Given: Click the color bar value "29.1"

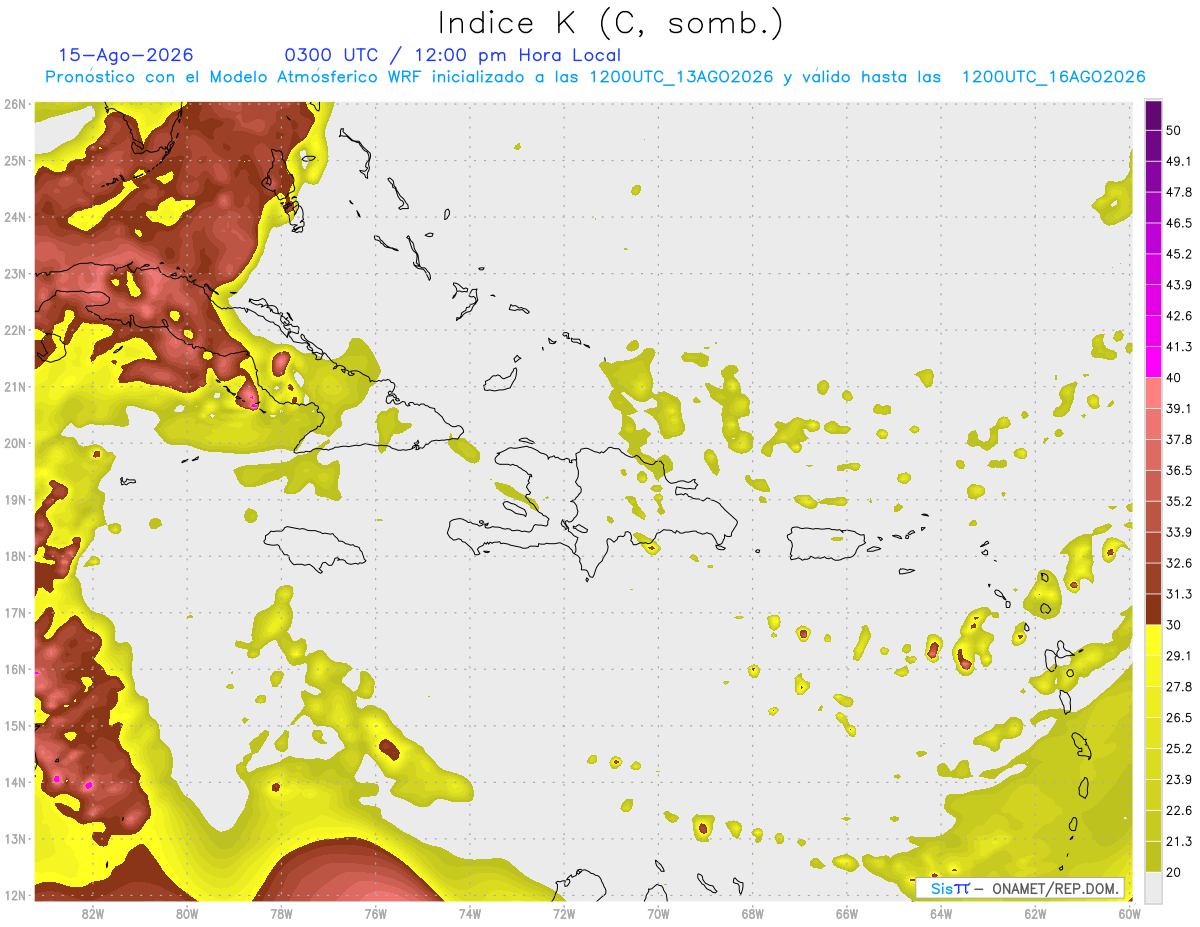Looking at the screenshot, I should point(1179,656).
